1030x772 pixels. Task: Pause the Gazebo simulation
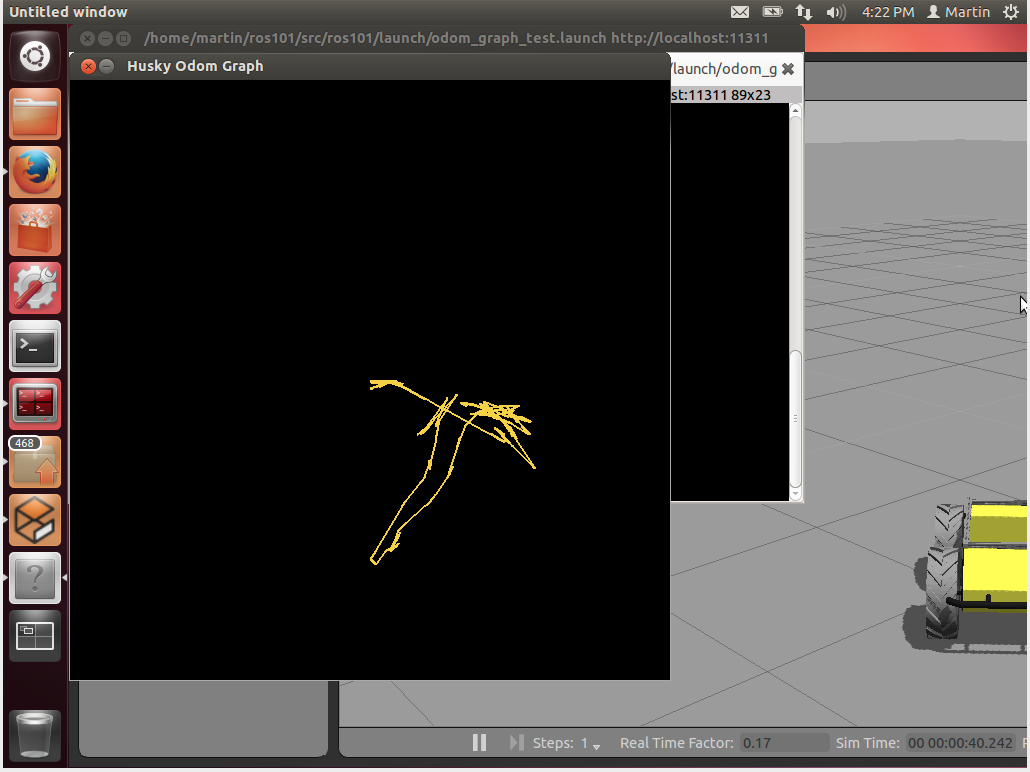point(479,743)
